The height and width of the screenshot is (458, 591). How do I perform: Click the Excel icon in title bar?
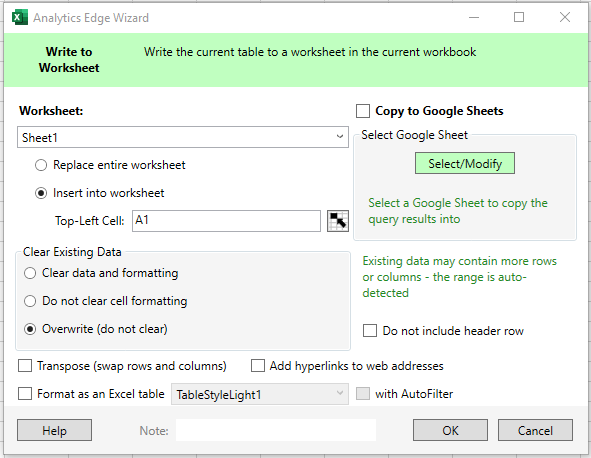pyautogui.click(x=20, y=18)
